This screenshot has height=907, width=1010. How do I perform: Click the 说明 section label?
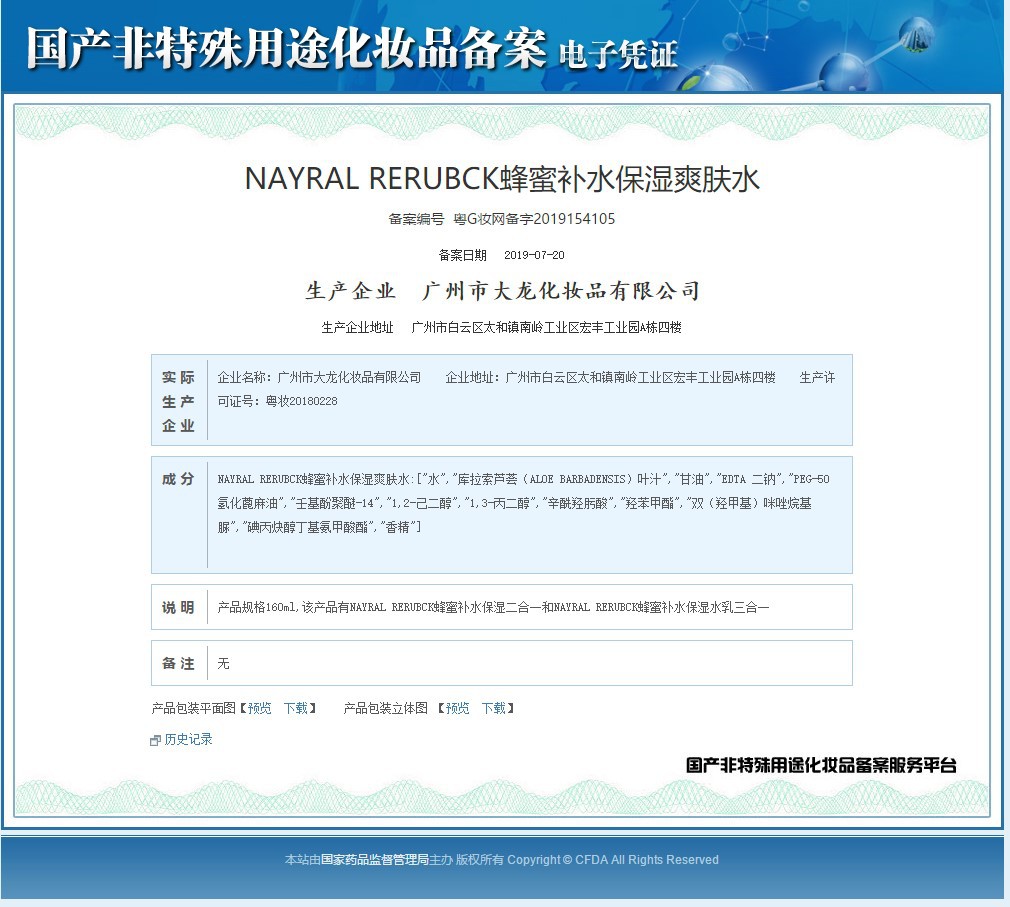pyautogui.click(x=179, y=607)
